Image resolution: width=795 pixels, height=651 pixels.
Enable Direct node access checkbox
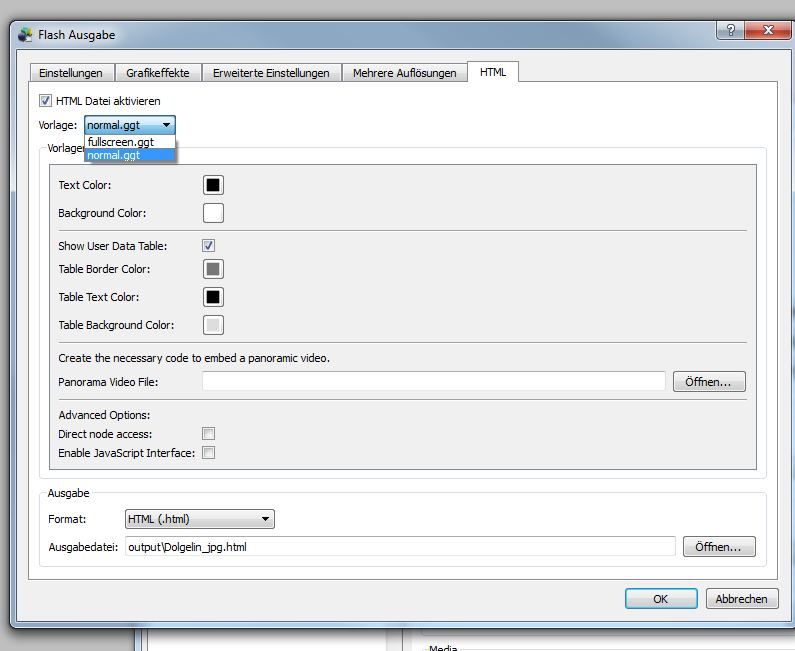pyautogui.click(x=209, y=434)
